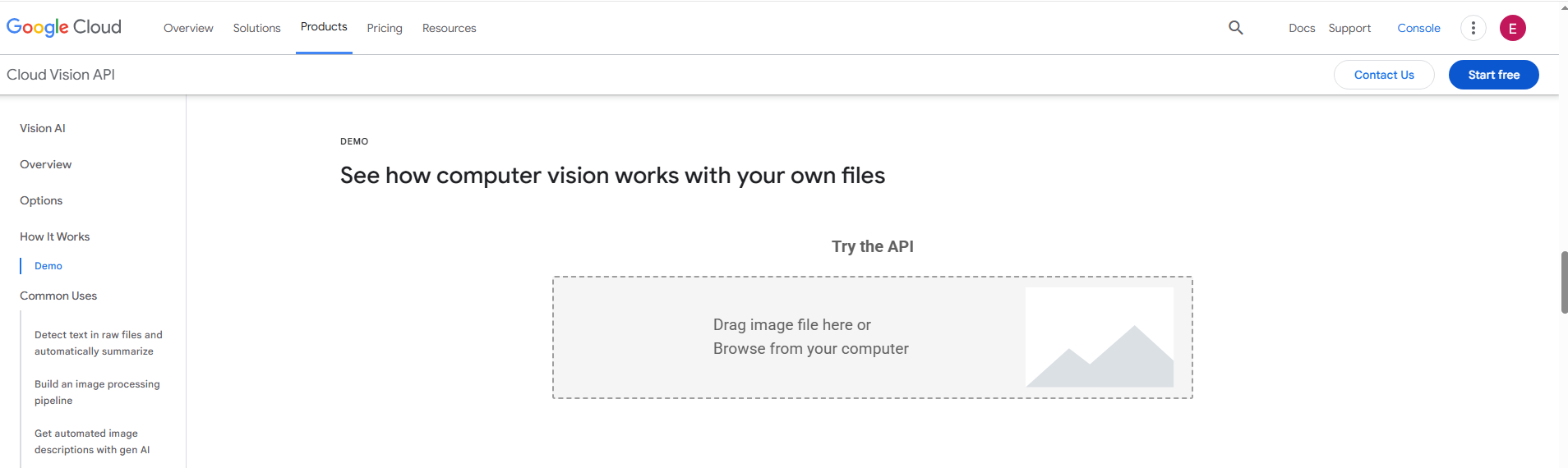1568x468 pixels.
Task: Open the Console link
Action: tap(1418, 28)
